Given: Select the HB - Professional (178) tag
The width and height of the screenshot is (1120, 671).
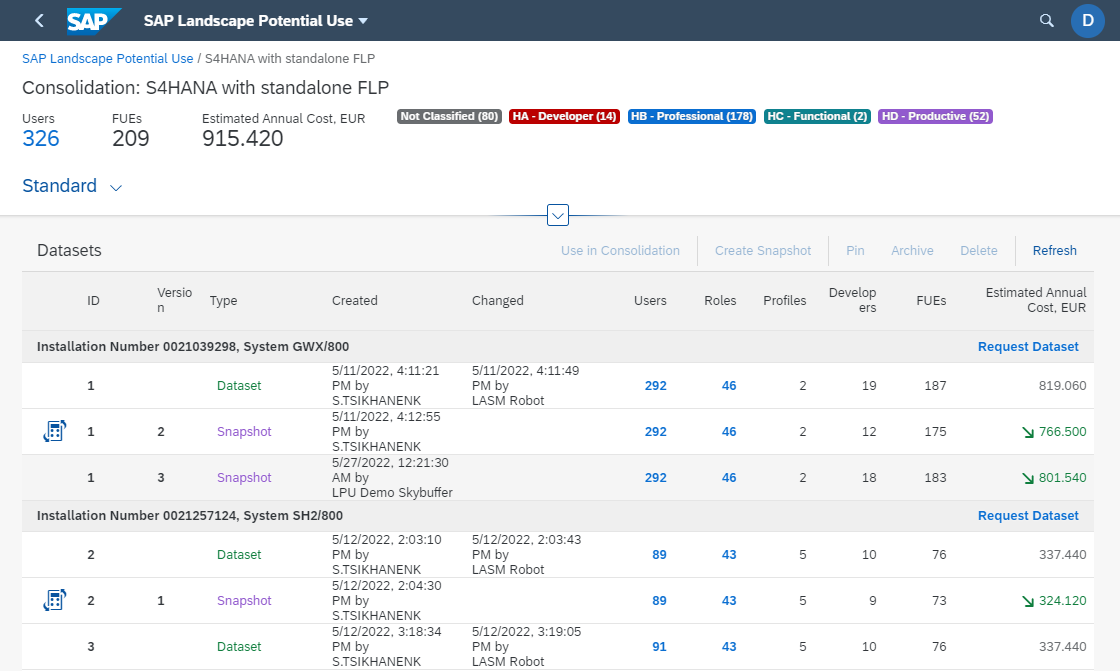Looking at the screenshot, I should click(x=691, y=116).
